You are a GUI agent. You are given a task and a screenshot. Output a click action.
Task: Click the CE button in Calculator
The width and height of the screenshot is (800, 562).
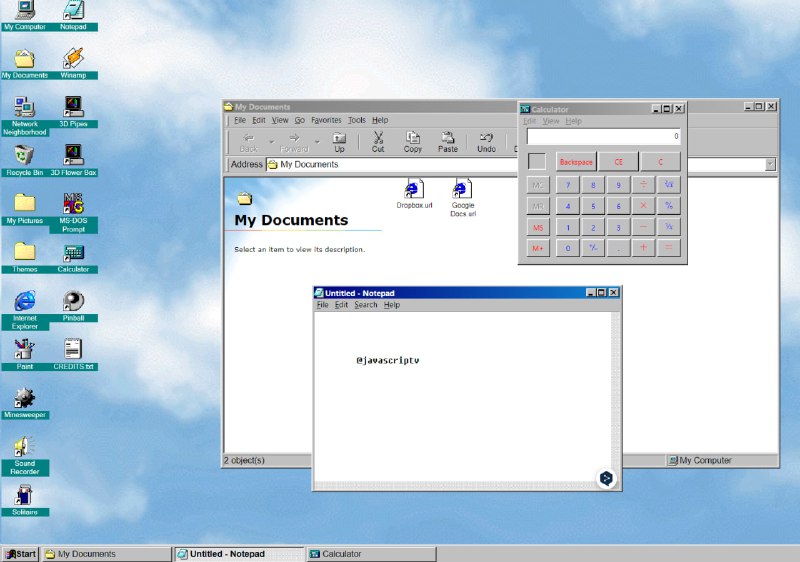618,162
